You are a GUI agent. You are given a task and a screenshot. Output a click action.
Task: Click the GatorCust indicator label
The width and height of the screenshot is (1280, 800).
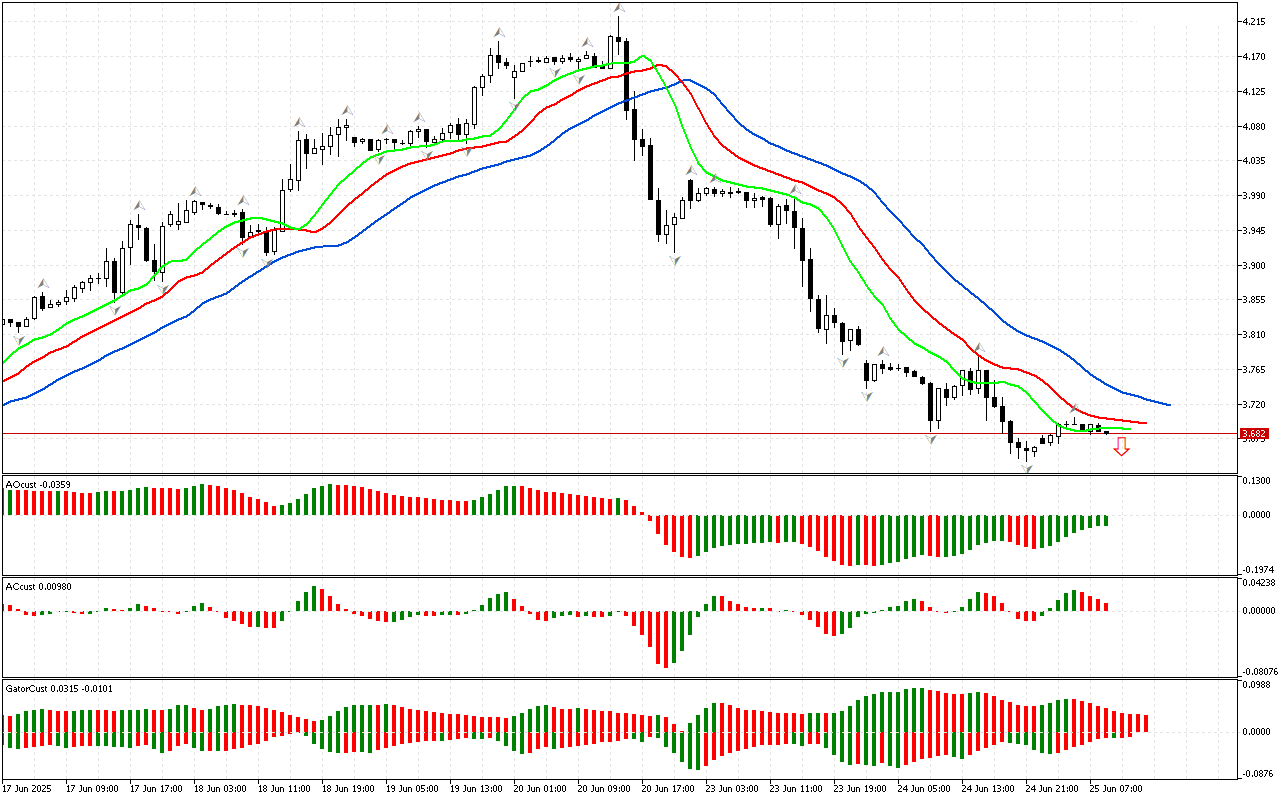[48, 689]
